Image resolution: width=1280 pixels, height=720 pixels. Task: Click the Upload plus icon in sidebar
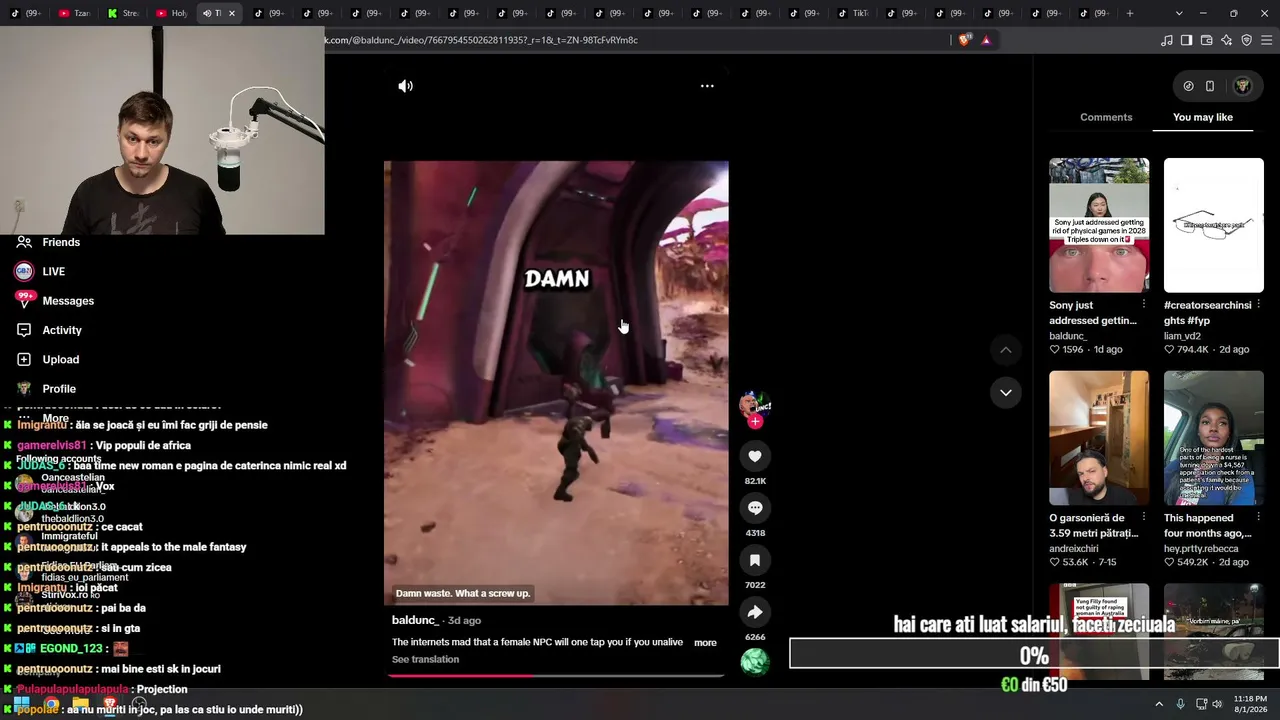(24, 360)
